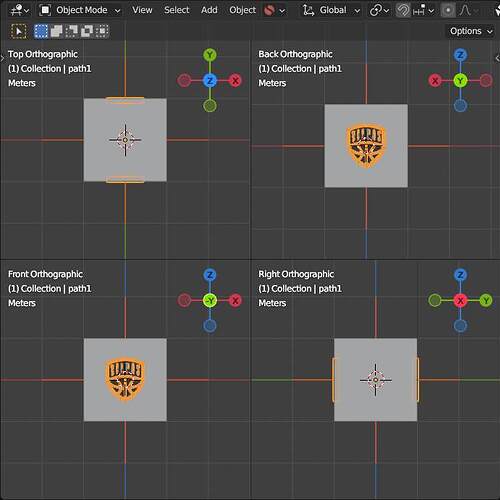Open the Add menu
500x500 pixels.
point(209,10)
